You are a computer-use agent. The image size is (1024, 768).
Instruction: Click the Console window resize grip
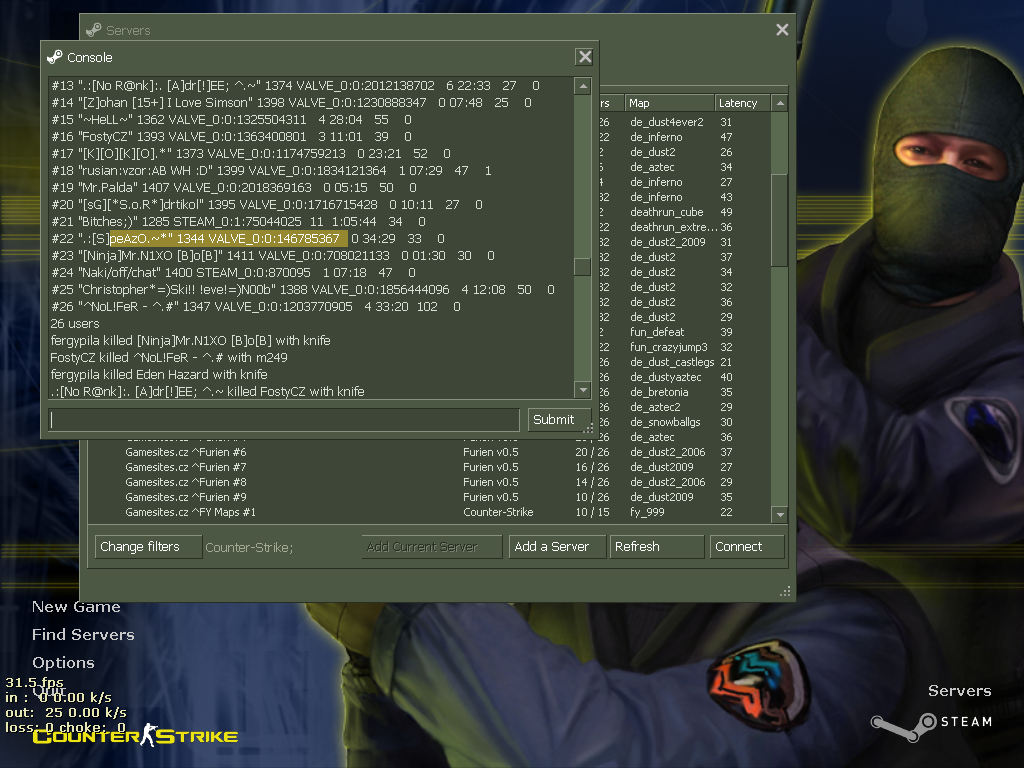click(x=589, y=429)
